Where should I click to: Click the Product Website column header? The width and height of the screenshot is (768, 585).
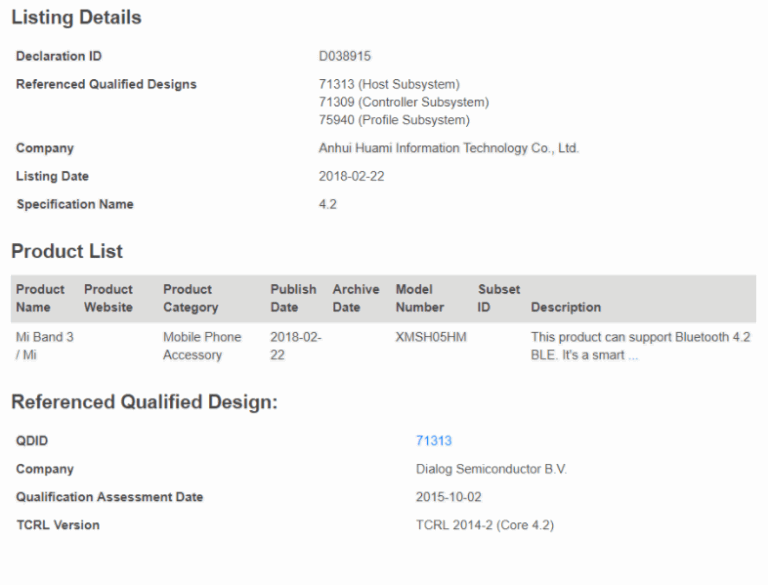(x=108, y=298)
